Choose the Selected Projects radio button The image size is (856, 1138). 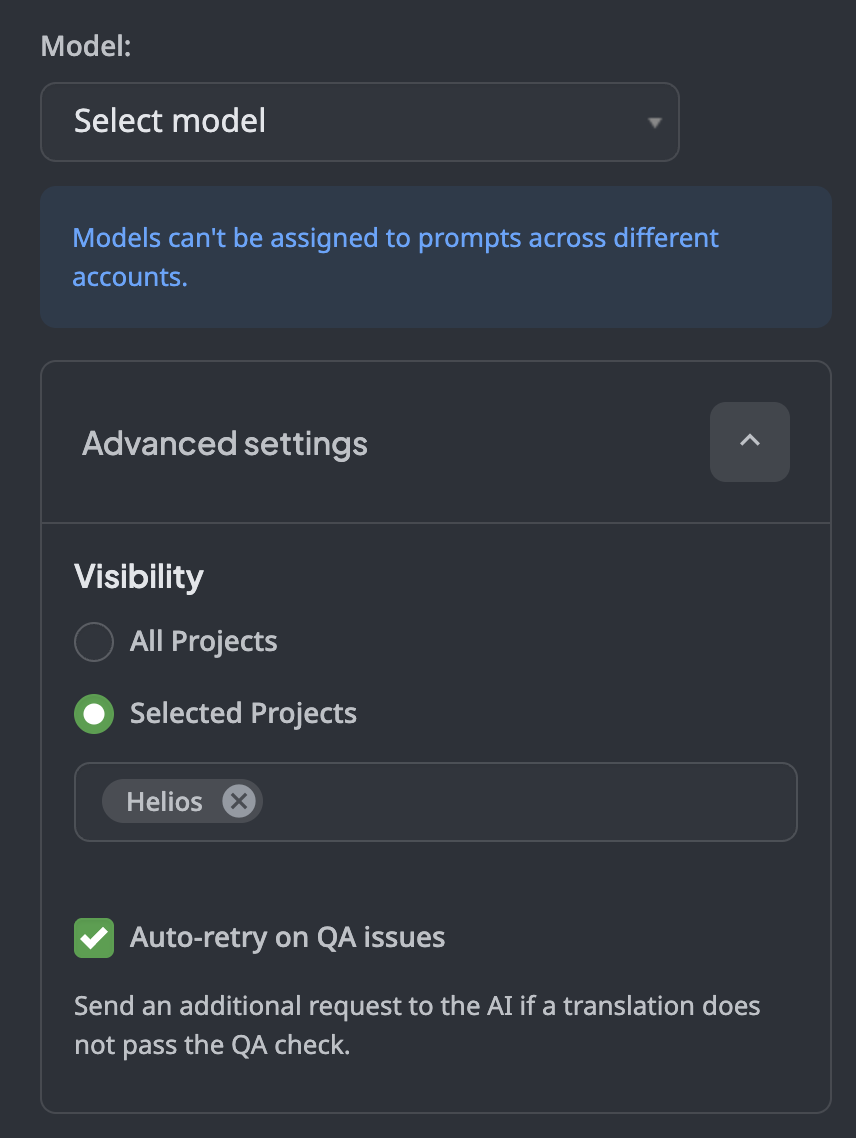[x=94, y=714]
